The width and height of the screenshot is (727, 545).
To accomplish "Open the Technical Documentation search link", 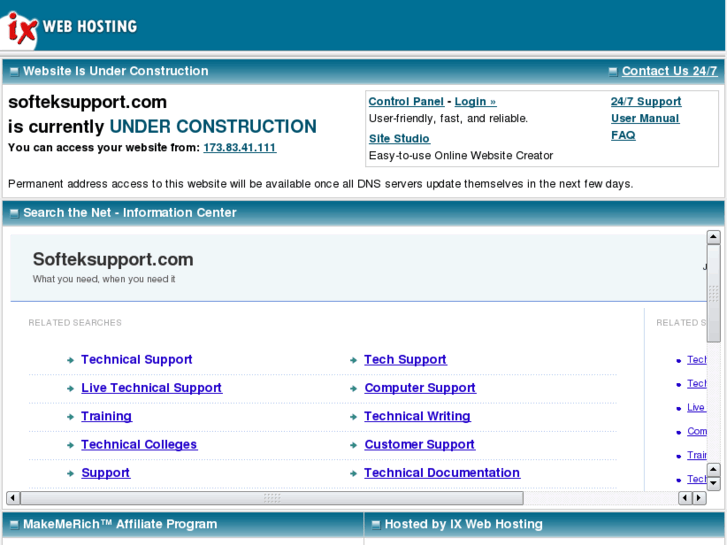I will pos(442,473).
